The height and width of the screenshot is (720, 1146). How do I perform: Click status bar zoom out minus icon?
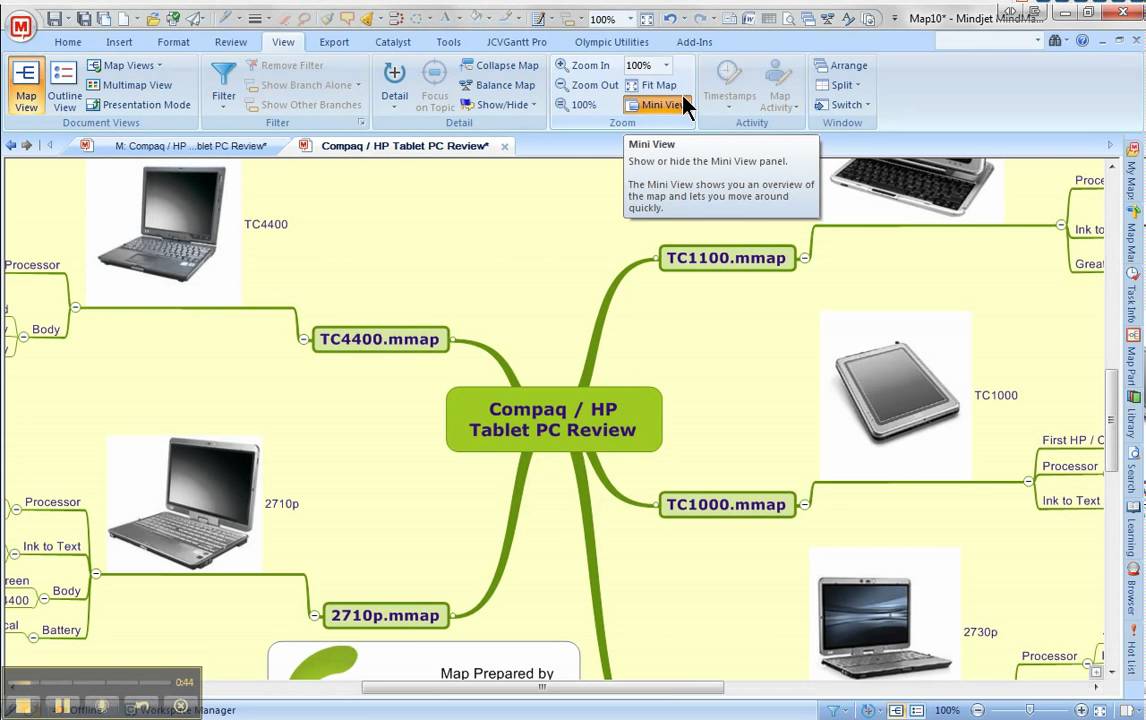pyautogui.click(x=978, y=710)
